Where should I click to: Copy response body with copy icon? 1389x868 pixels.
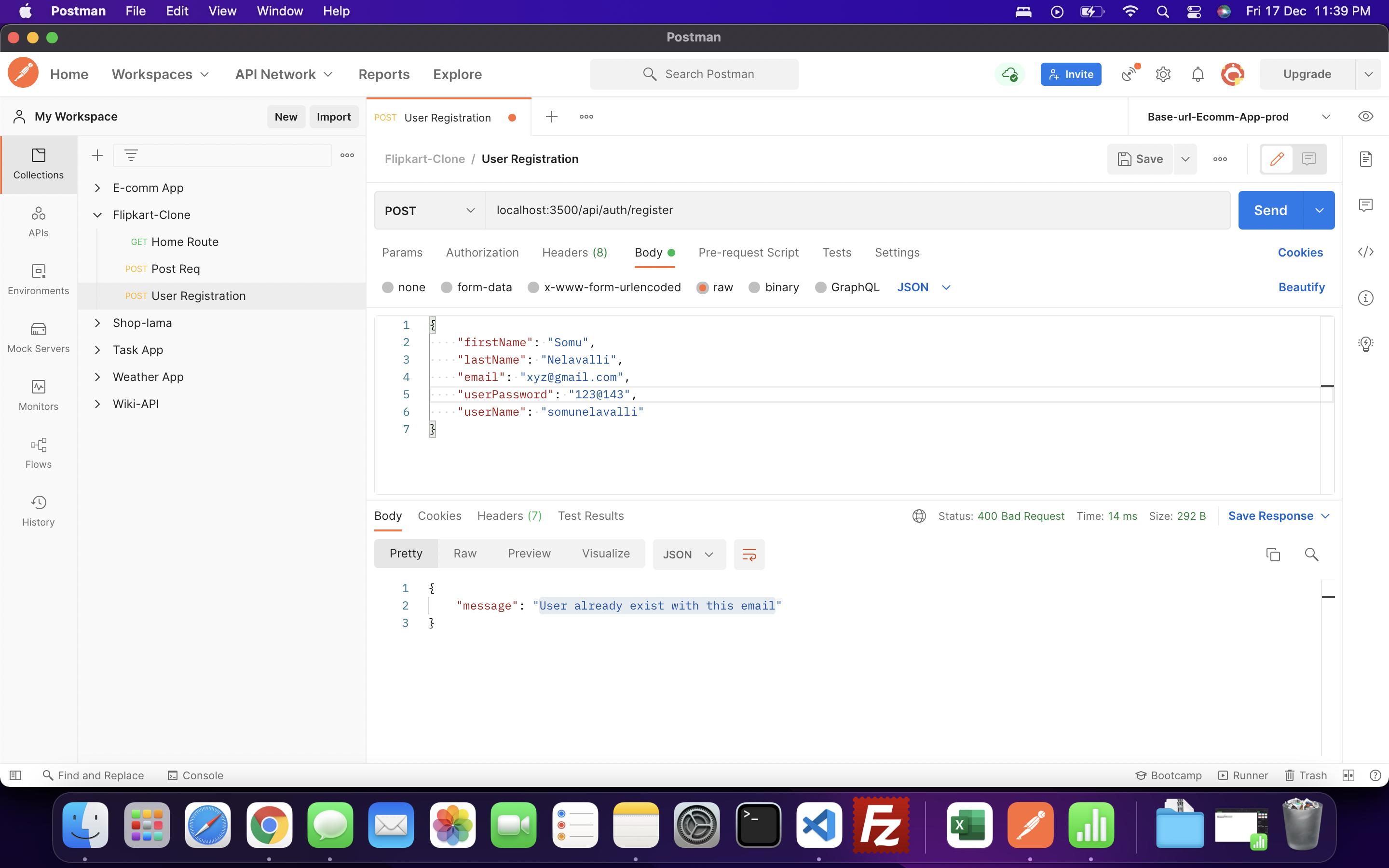pos(1272,554)
